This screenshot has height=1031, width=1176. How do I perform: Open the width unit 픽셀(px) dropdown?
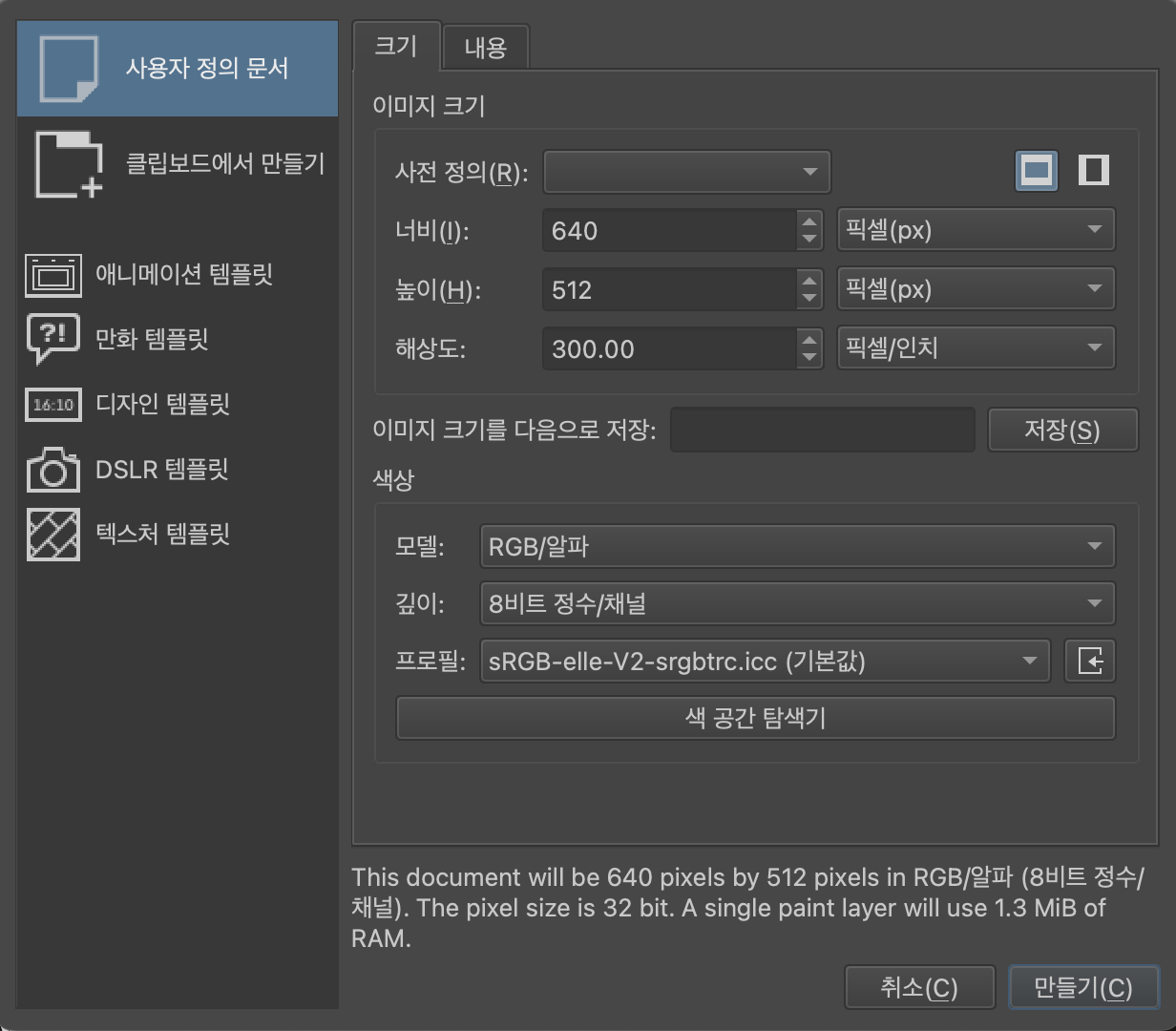pos(975,230)
